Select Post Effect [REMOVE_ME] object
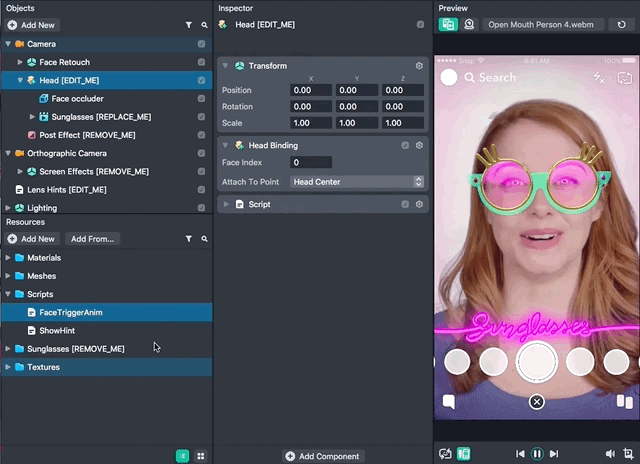The width and height of the screenshot is (640, 464). 87,135
